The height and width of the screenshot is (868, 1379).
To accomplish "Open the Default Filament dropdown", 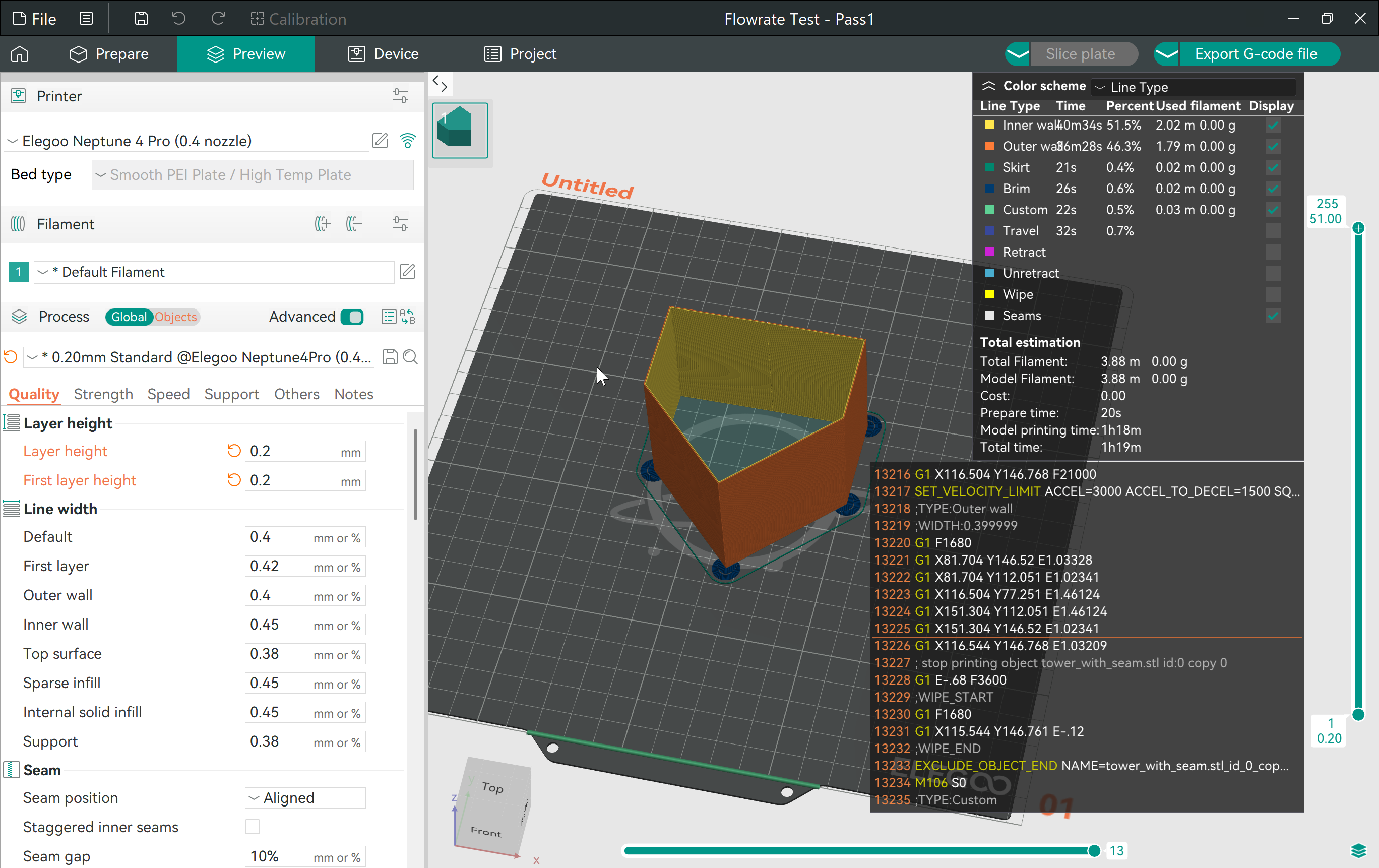I will (214, 272).
